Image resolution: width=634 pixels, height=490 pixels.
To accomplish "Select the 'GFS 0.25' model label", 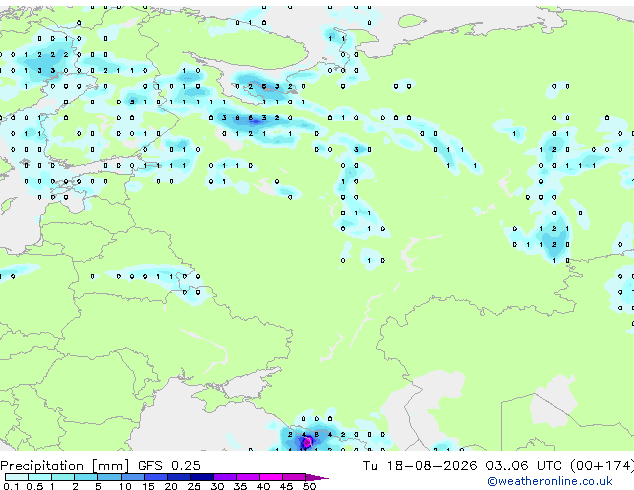I will click(169, 466).
